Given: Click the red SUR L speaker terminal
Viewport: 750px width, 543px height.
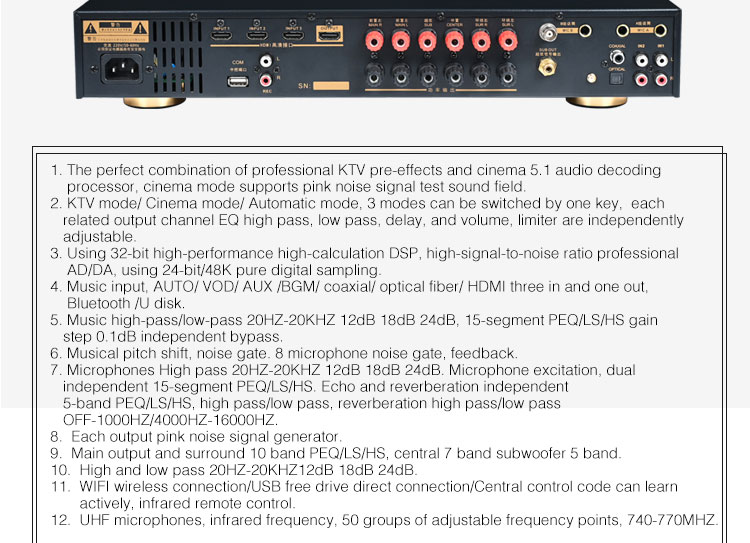Looking at the screenshot, I should [507, 41].
